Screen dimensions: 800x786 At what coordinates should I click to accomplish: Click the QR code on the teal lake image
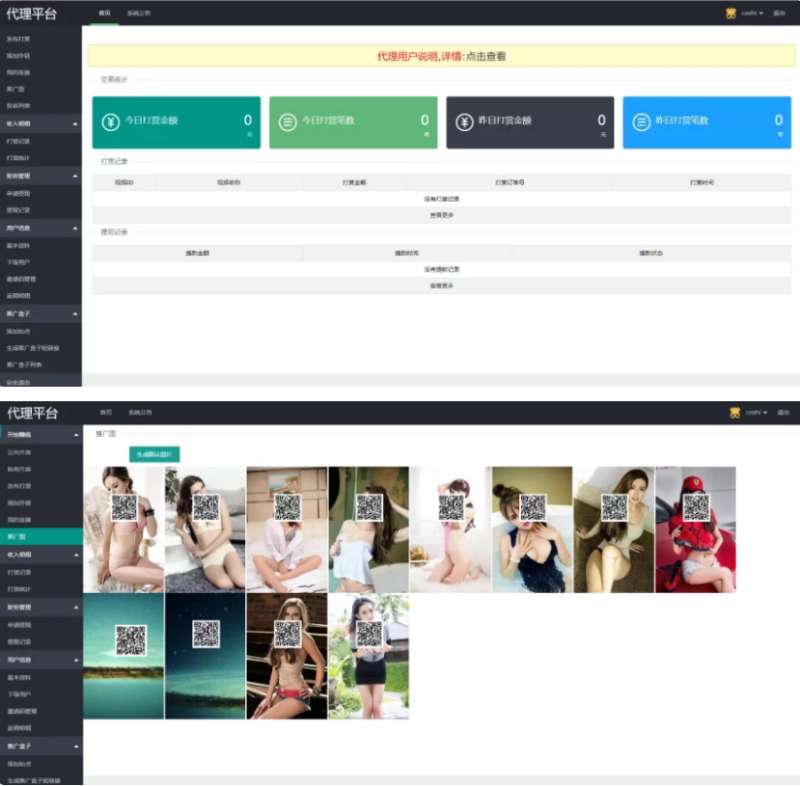pos(131,640)
